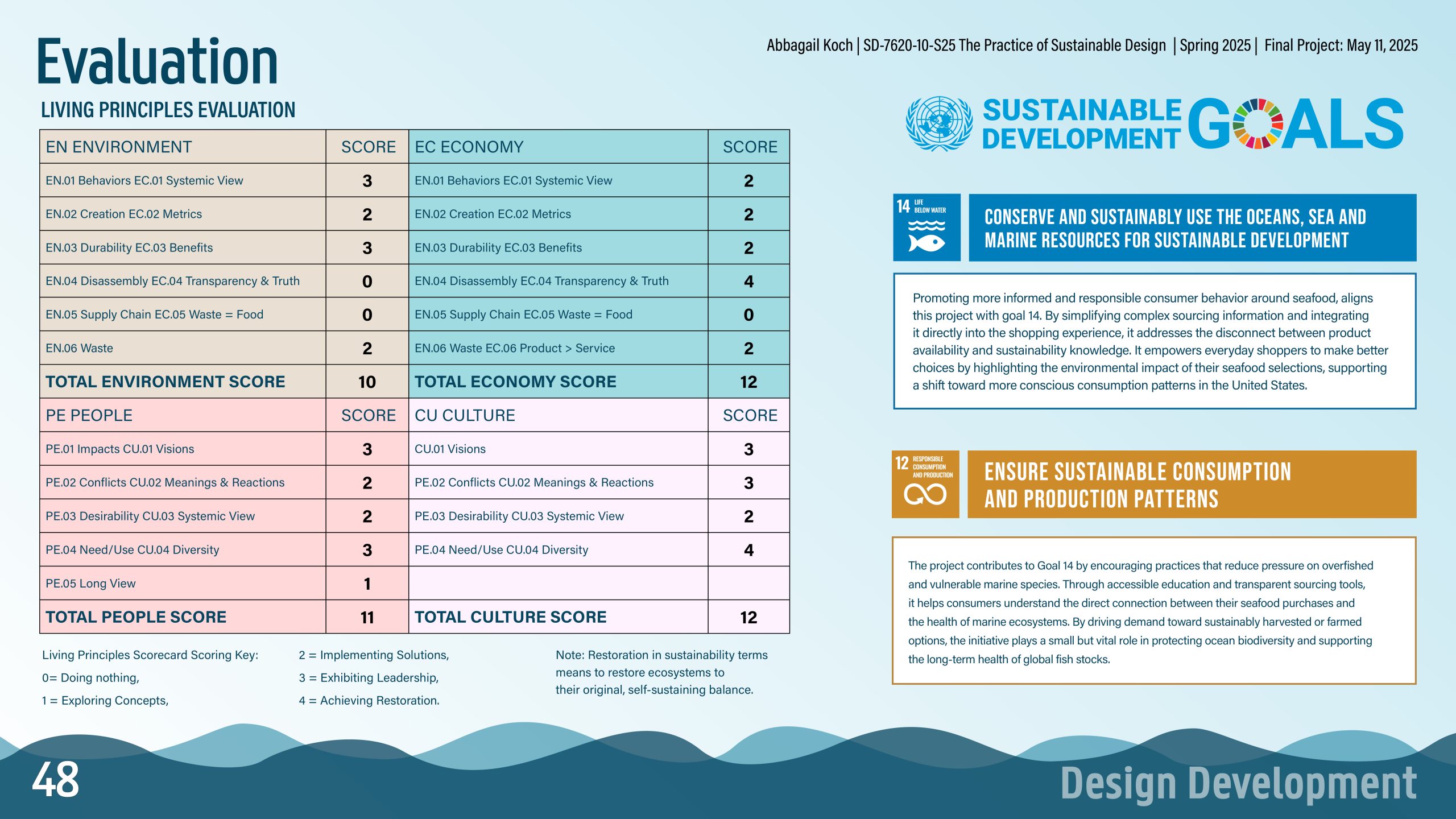
Task: Click the fish symbol on Goal 14 tile
Action: click(x=926, y=243)
